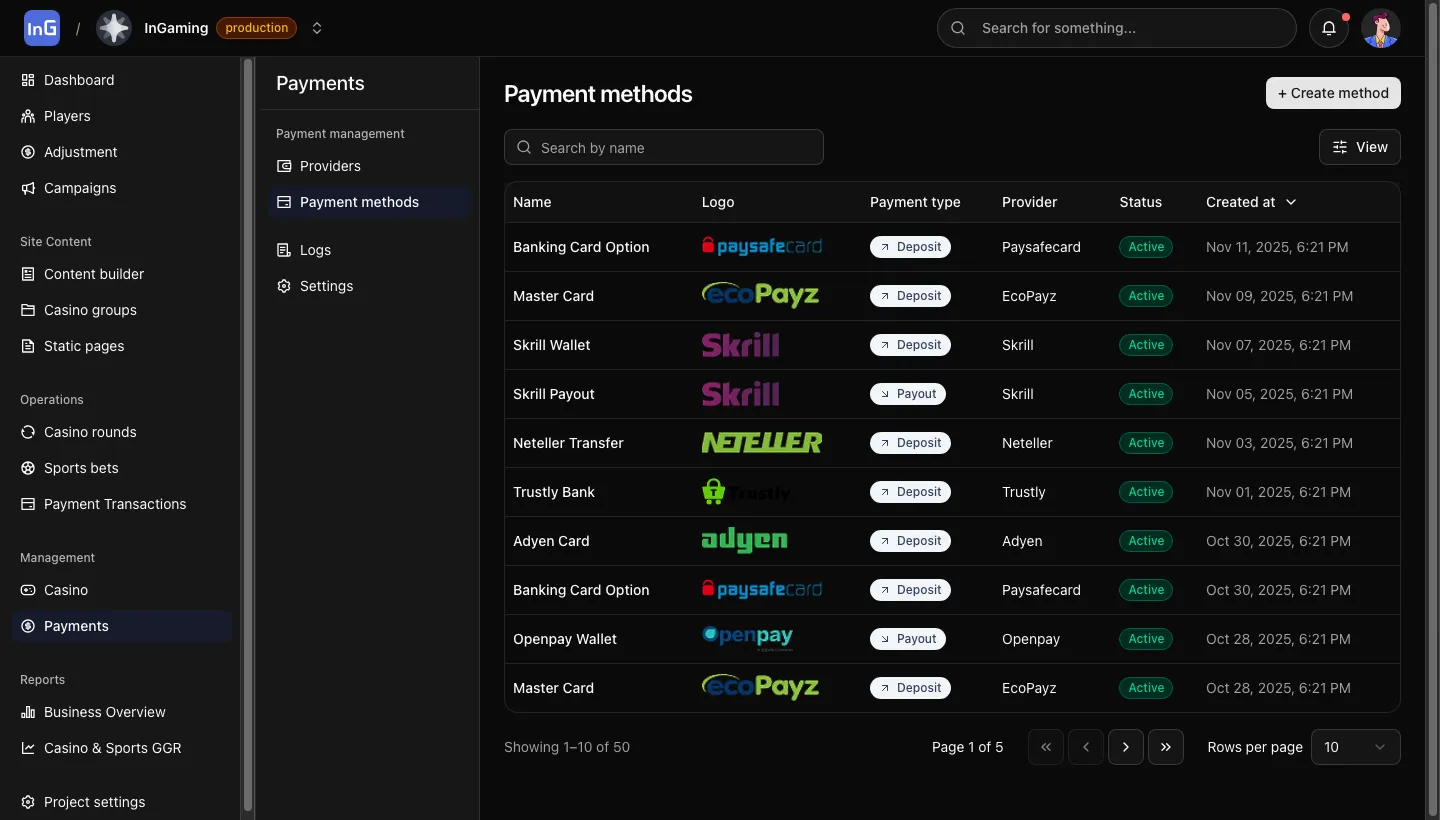The width and height of the screenshot is (1440, 820).
Task: Open the notification bell
Action: [1329, 28]
